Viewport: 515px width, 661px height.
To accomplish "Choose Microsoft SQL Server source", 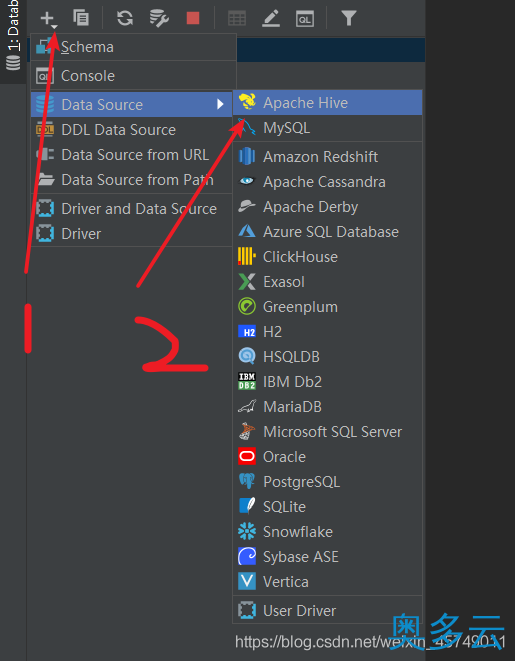I will (327, 432).
